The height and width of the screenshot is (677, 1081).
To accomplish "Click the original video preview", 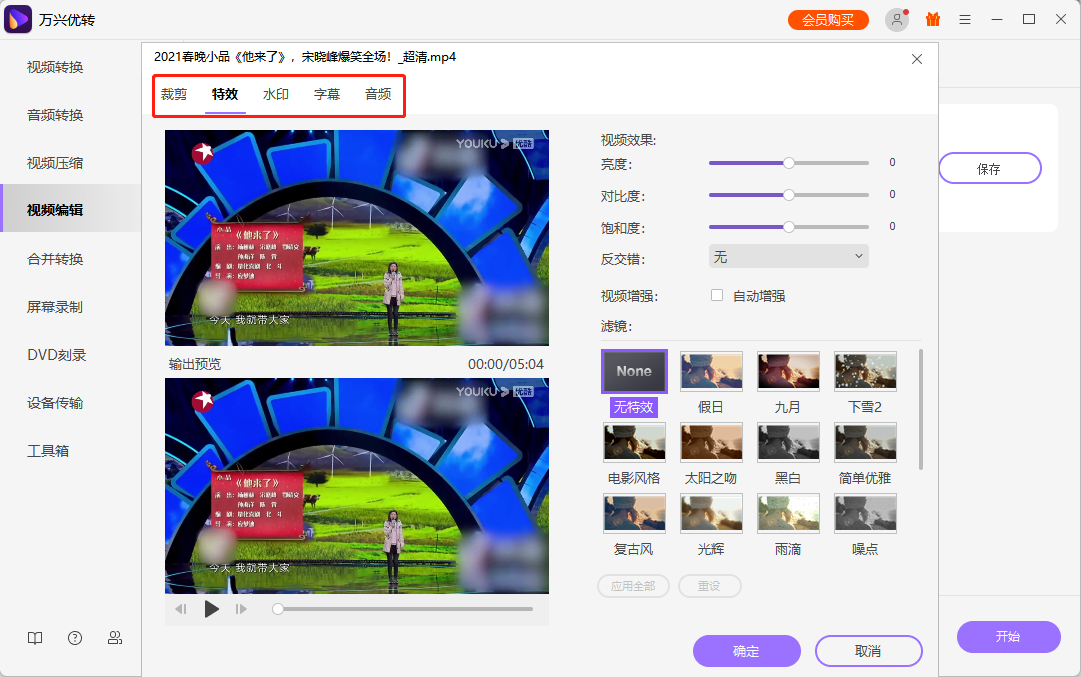I will click(x=356, y=238).
